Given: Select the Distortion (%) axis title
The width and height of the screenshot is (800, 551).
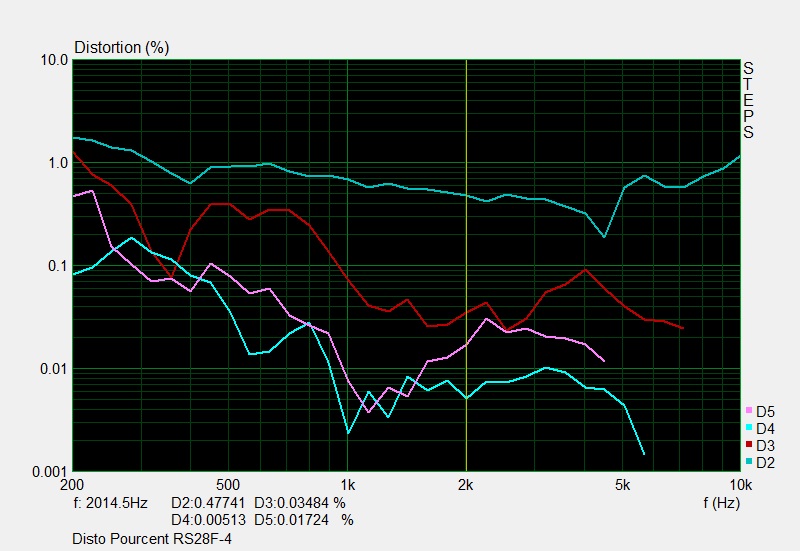Looking at the screenshot, I should tap(122, 47).
